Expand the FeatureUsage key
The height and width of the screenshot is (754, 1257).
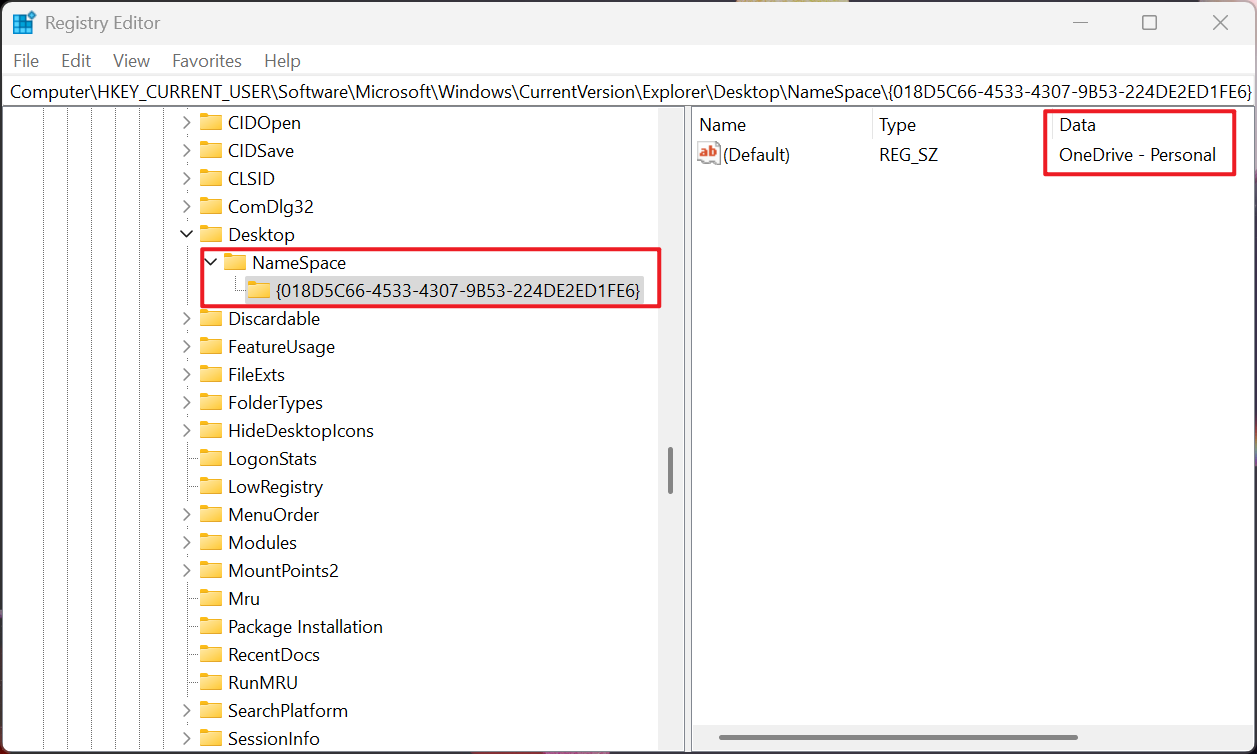click(186, 347)
